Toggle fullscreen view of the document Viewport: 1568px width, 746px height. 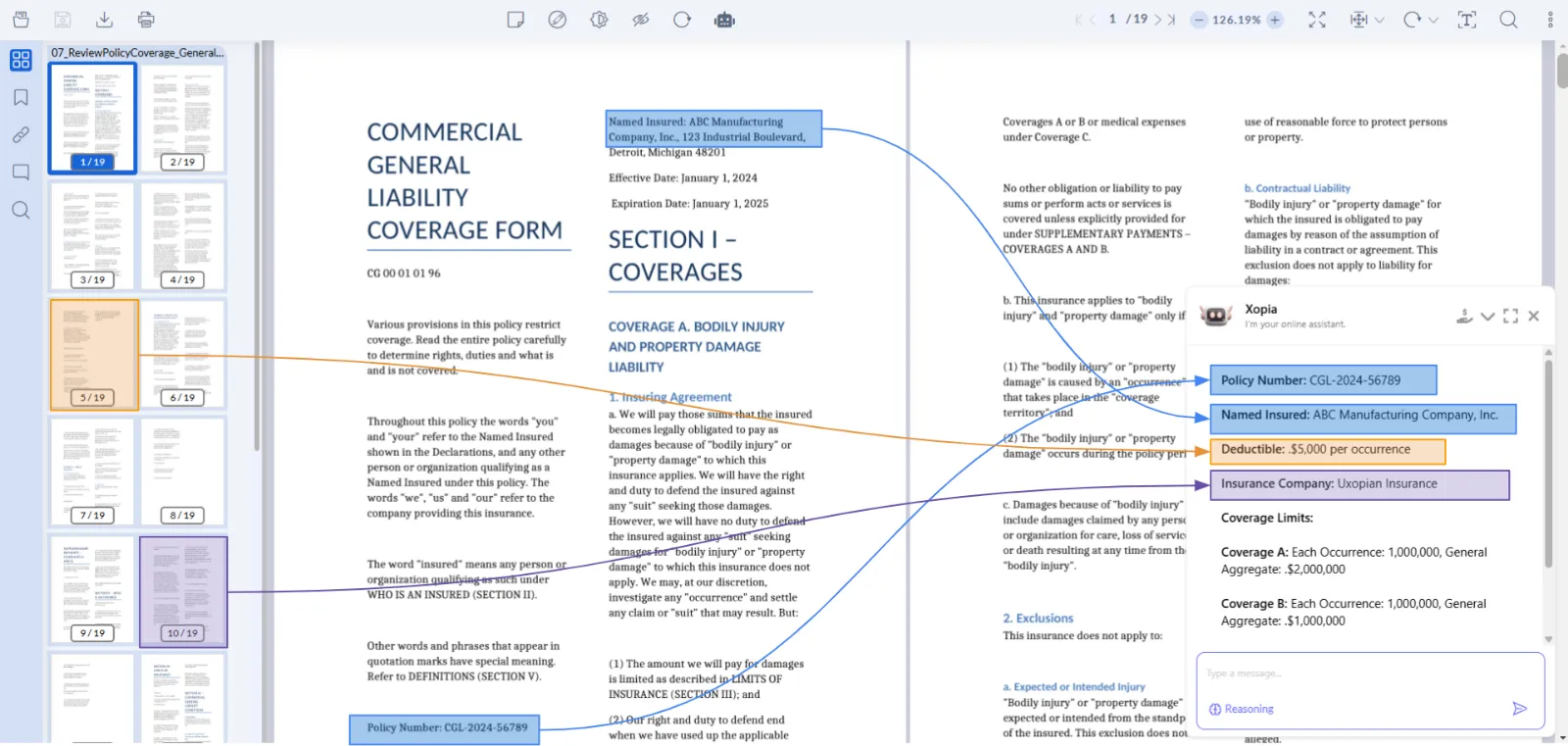(x=1317, y=20)
